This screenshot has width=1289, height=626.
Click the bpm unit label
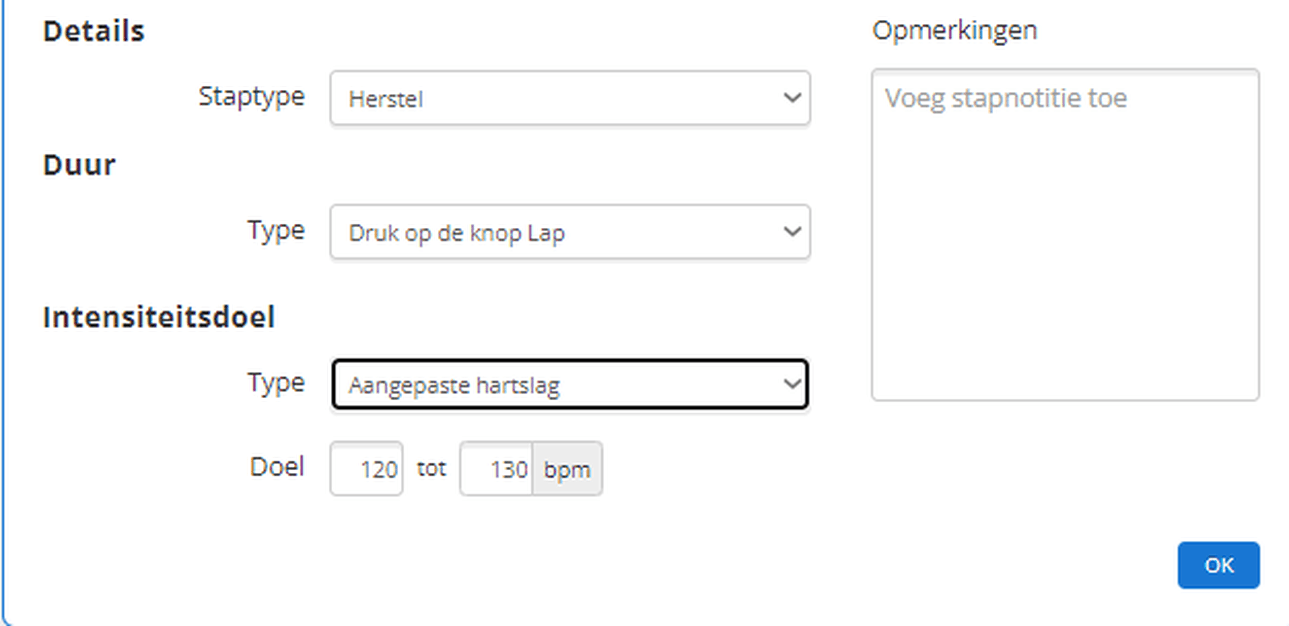[x=567, y=468]
